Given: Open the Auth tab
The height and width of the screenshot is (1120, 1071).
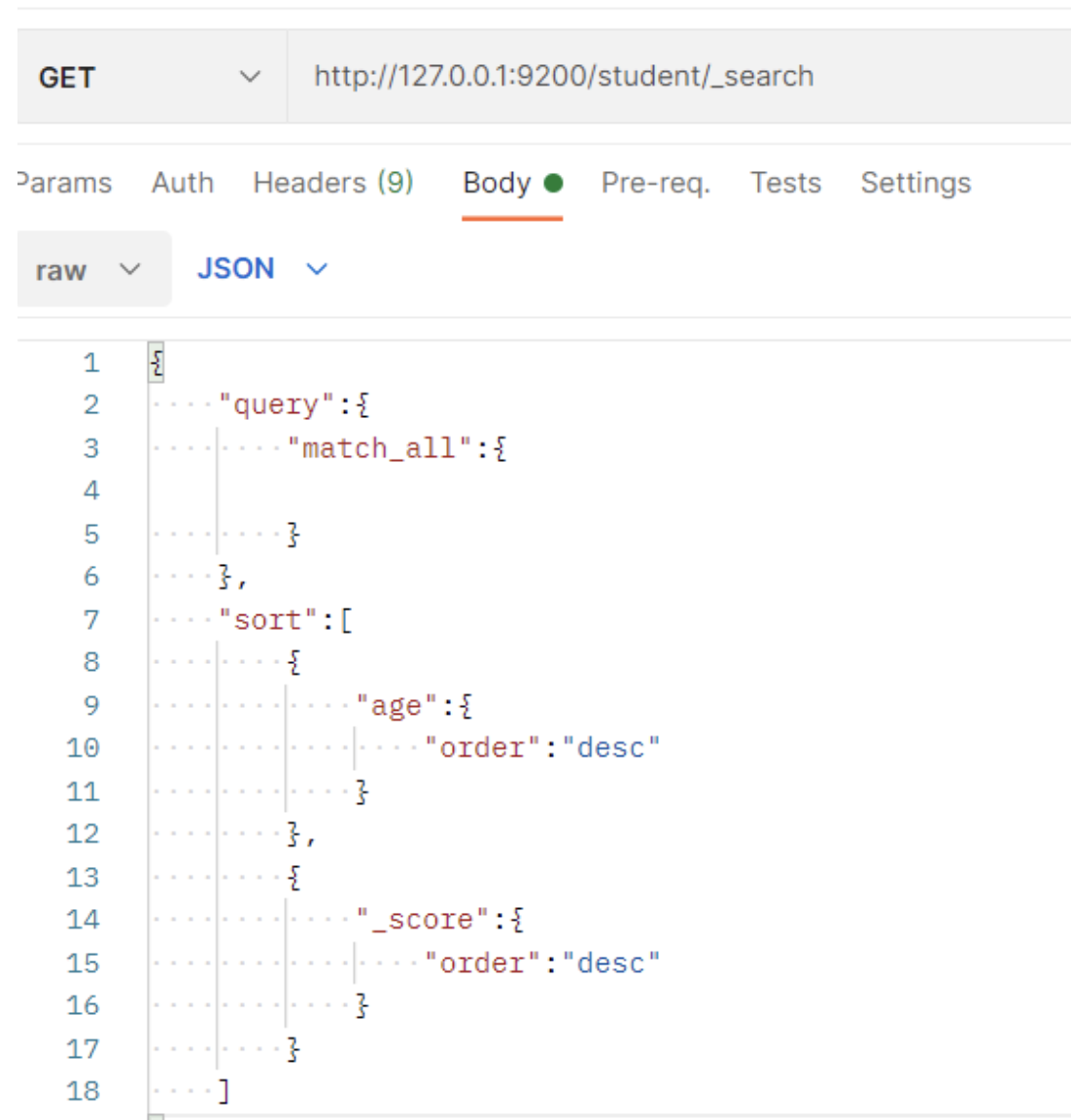Looking at the screenshot, I should pos(182,183).
